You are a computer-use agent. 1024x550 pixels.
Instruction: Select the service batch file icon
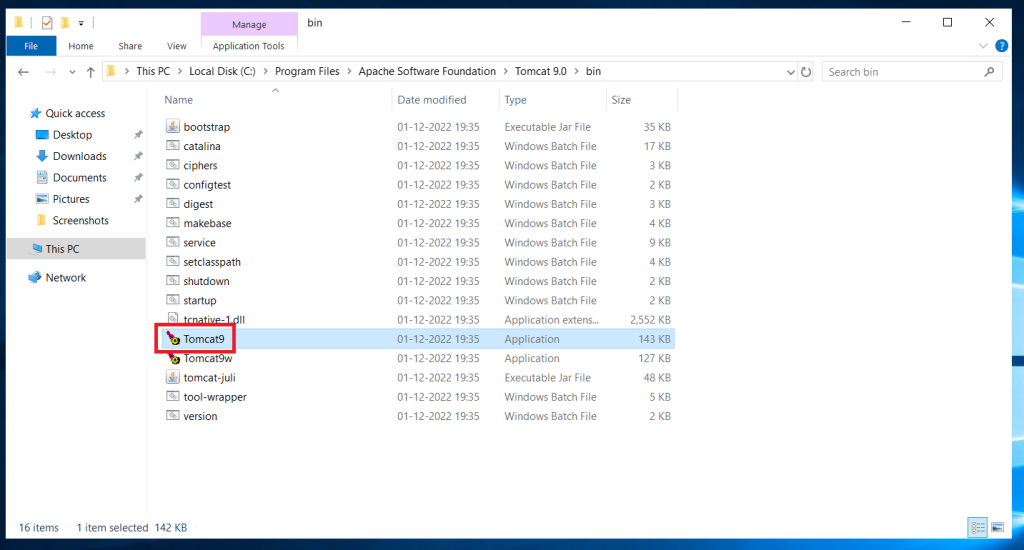(x=172, y=242)
